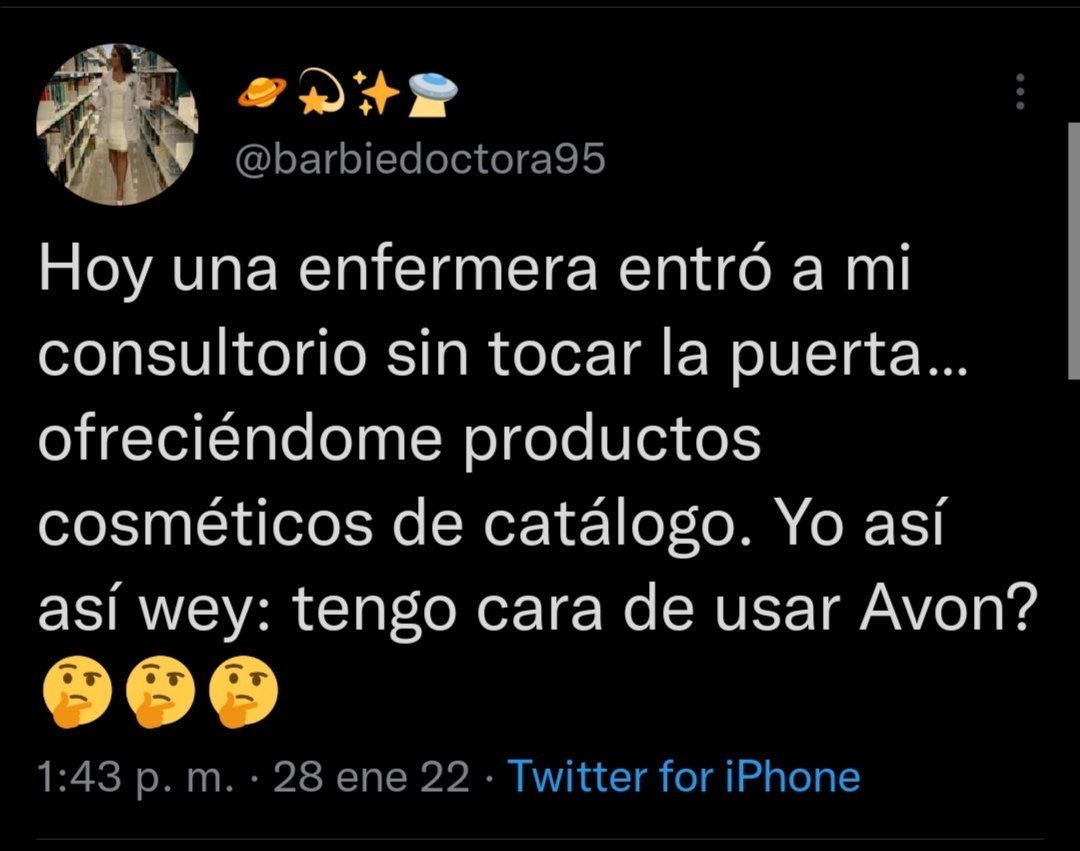Click the third thinking face emoji

point(243,691)
